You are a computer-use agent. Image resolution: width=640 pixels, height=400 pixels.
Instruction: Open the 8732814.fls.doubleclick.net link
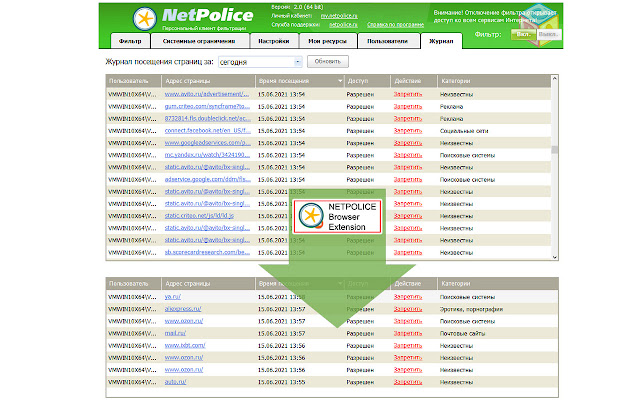[207, 118]
